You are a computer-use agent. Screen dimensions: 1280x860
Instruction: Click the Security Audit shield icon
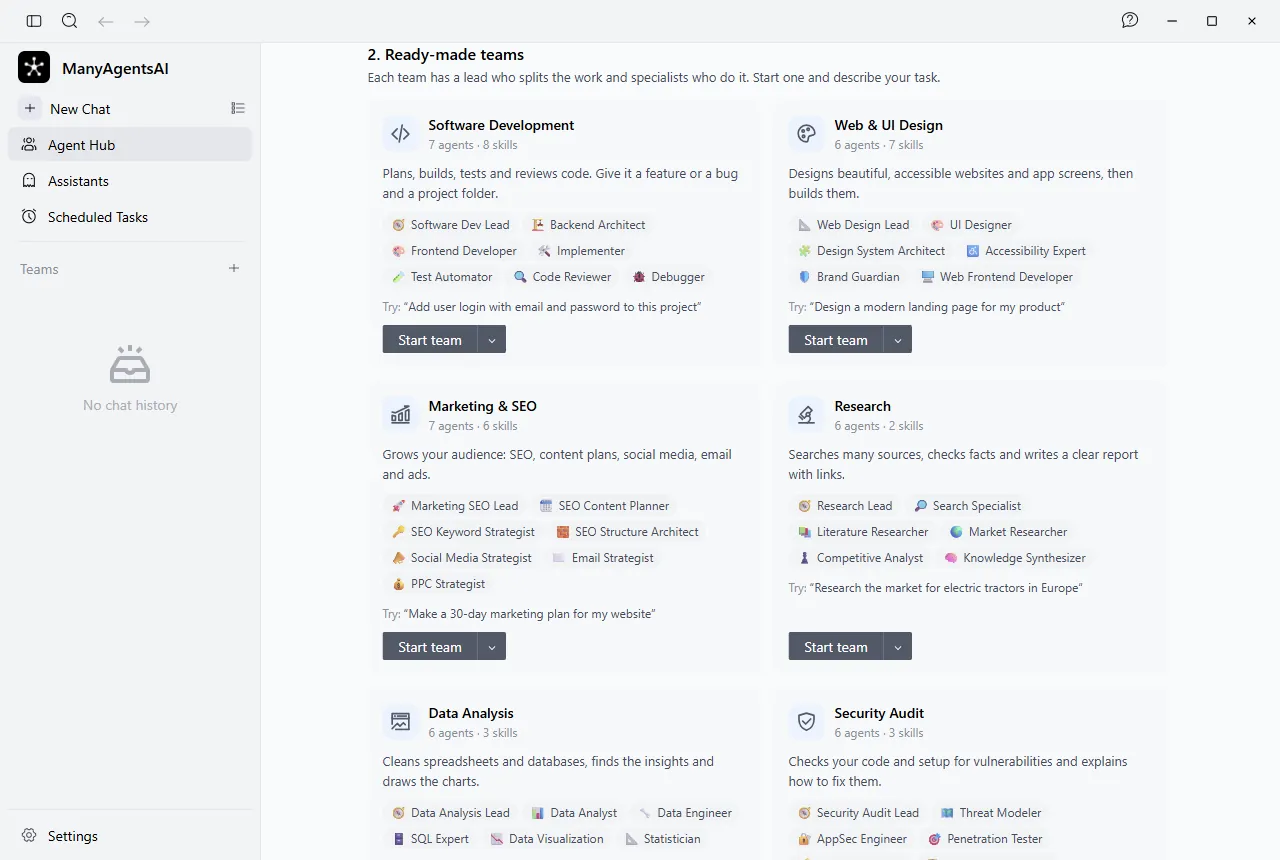[x=807, y=722]
